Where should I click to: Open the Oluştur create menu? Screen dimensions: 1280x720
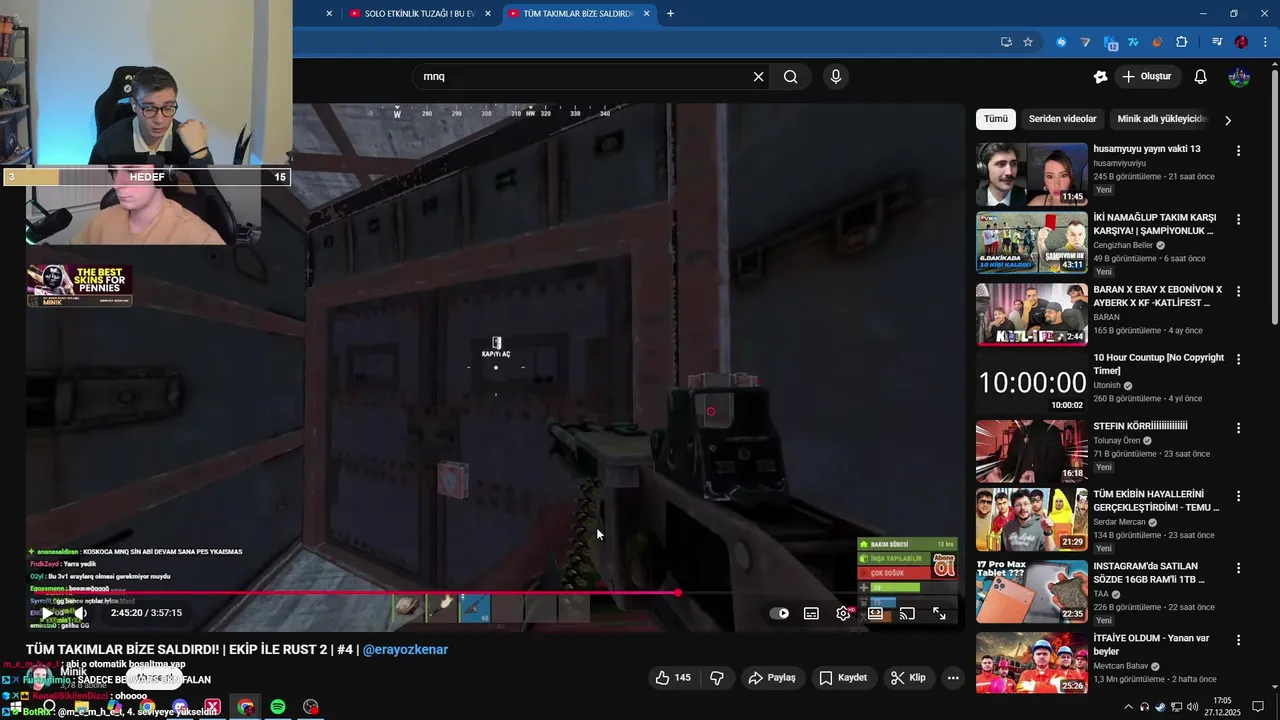tap(1147, 76)
